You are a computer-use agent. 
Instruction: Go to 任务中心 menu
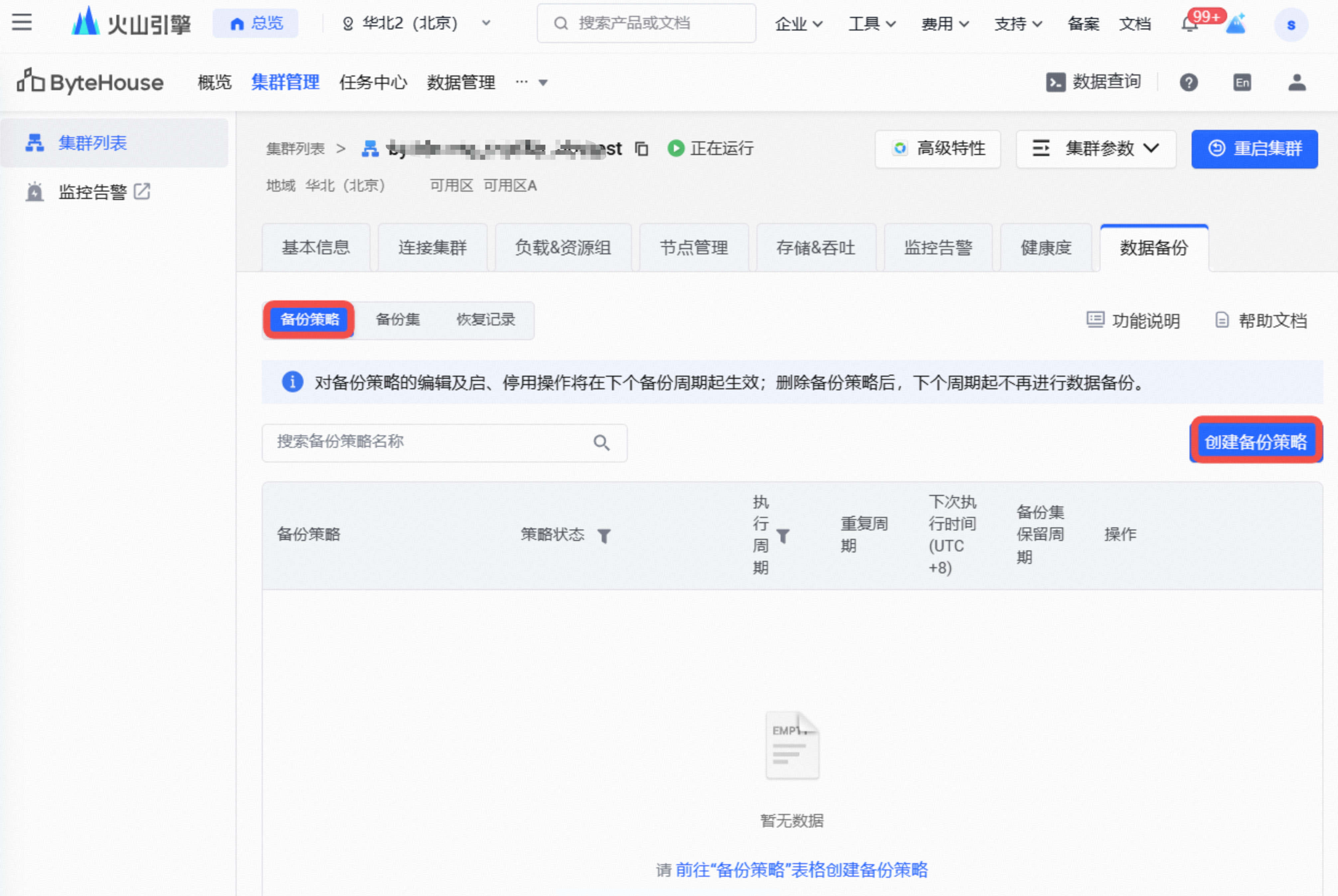373,82
